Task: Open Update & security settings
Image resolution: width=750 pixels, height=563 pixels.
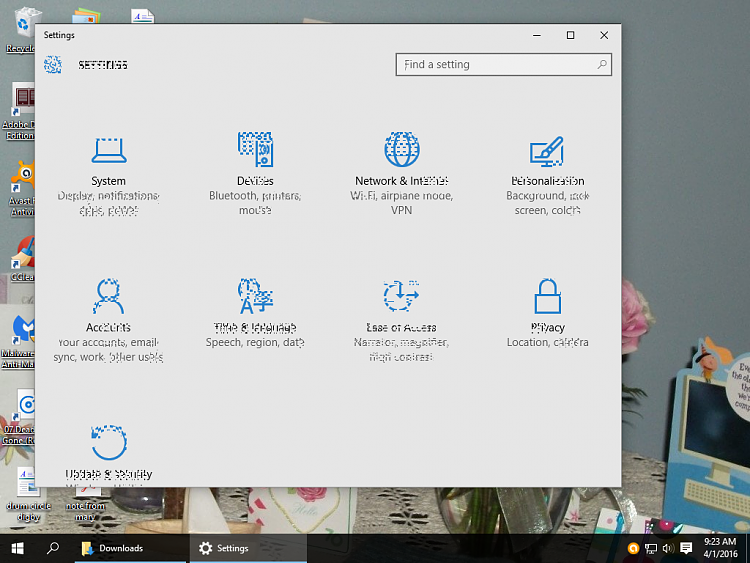Action: pos(108,455)
